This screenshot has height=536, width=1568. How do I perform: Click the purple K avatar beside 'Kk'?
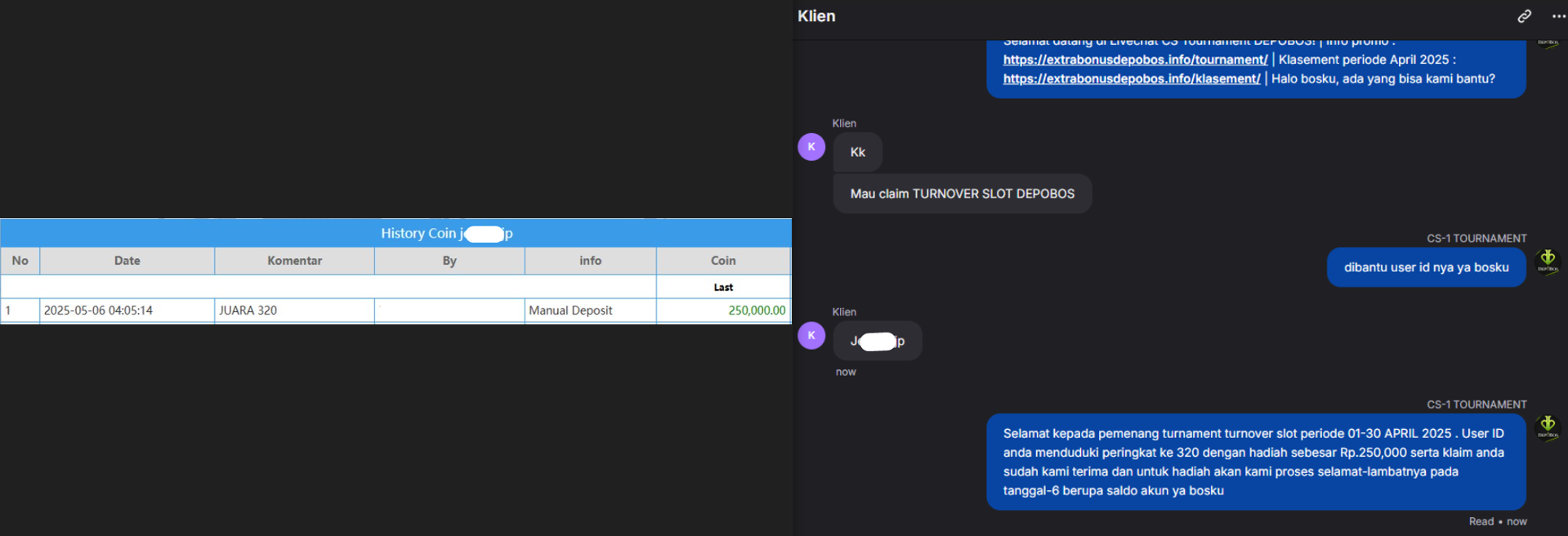tap(811, 147)
